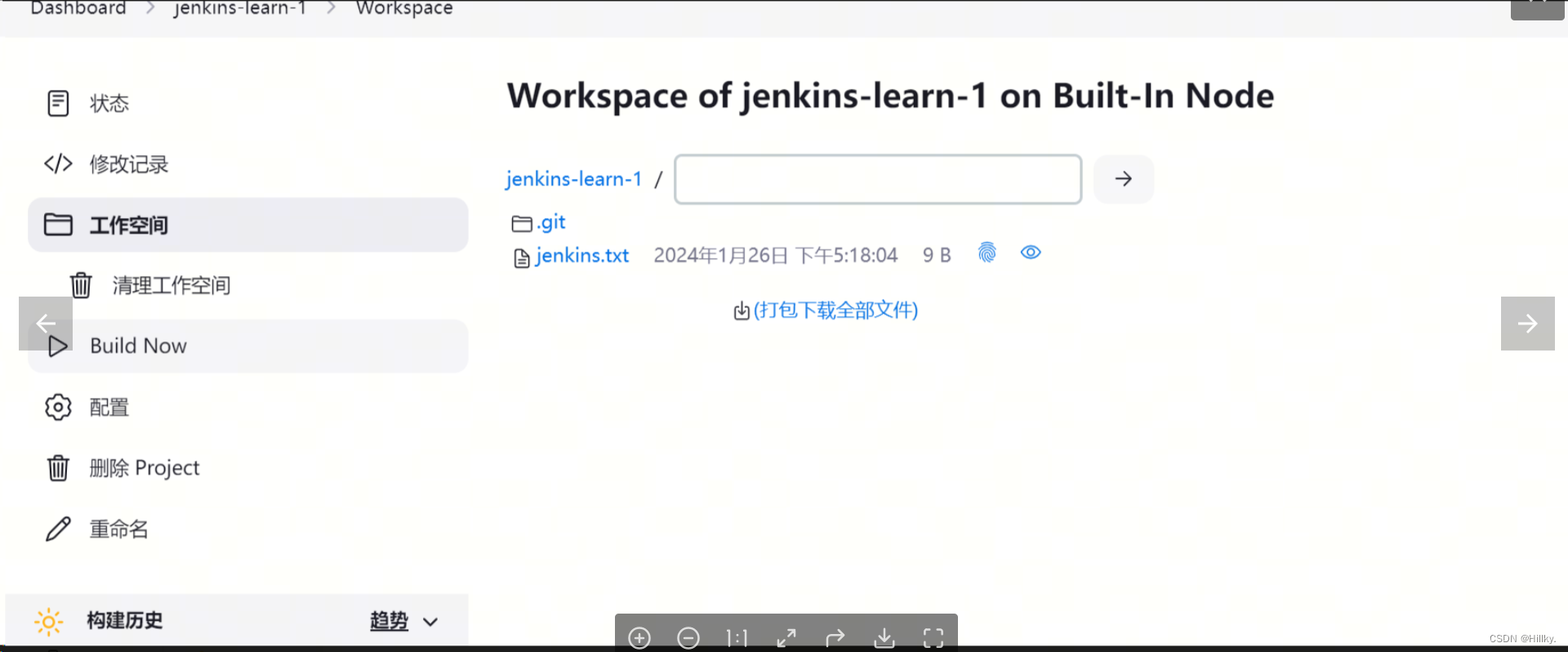1568x652 pixels.
Task: Click the play icon beside Build Now
Action: 58,346
